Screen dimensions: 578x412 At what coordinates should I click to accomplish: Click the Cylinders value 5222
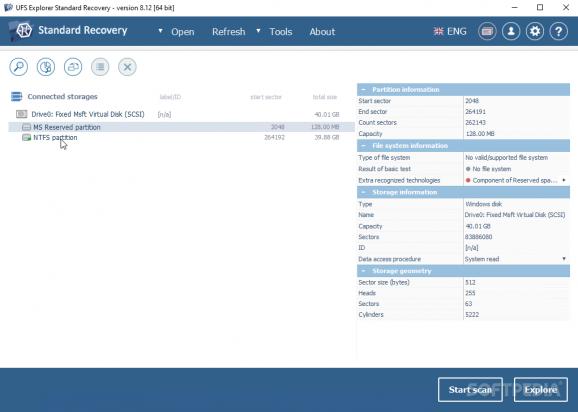click(x=472, y=314)
